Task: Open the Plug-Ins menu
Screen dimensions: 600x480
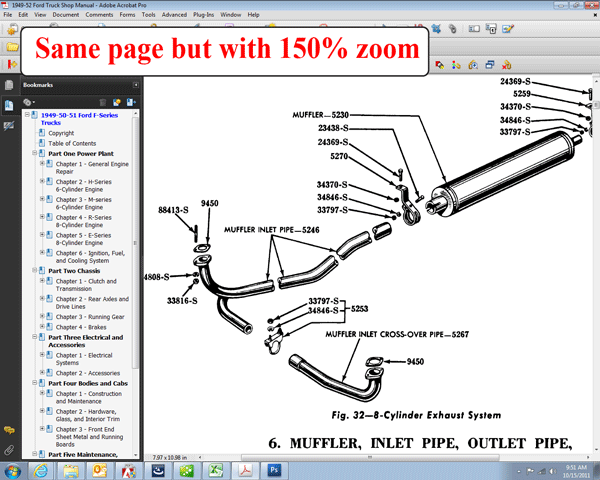Action: pyautogui.click(x=203, y=15)
